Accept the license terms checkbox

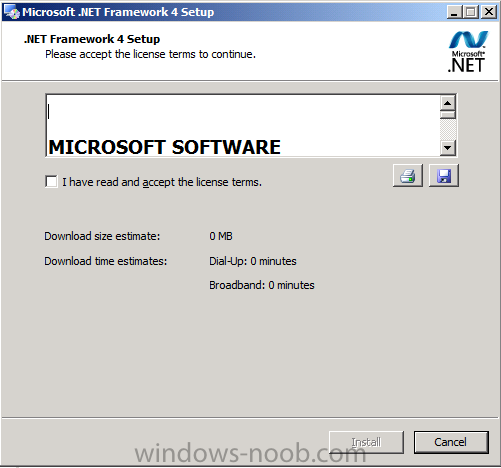coord(51,182)
